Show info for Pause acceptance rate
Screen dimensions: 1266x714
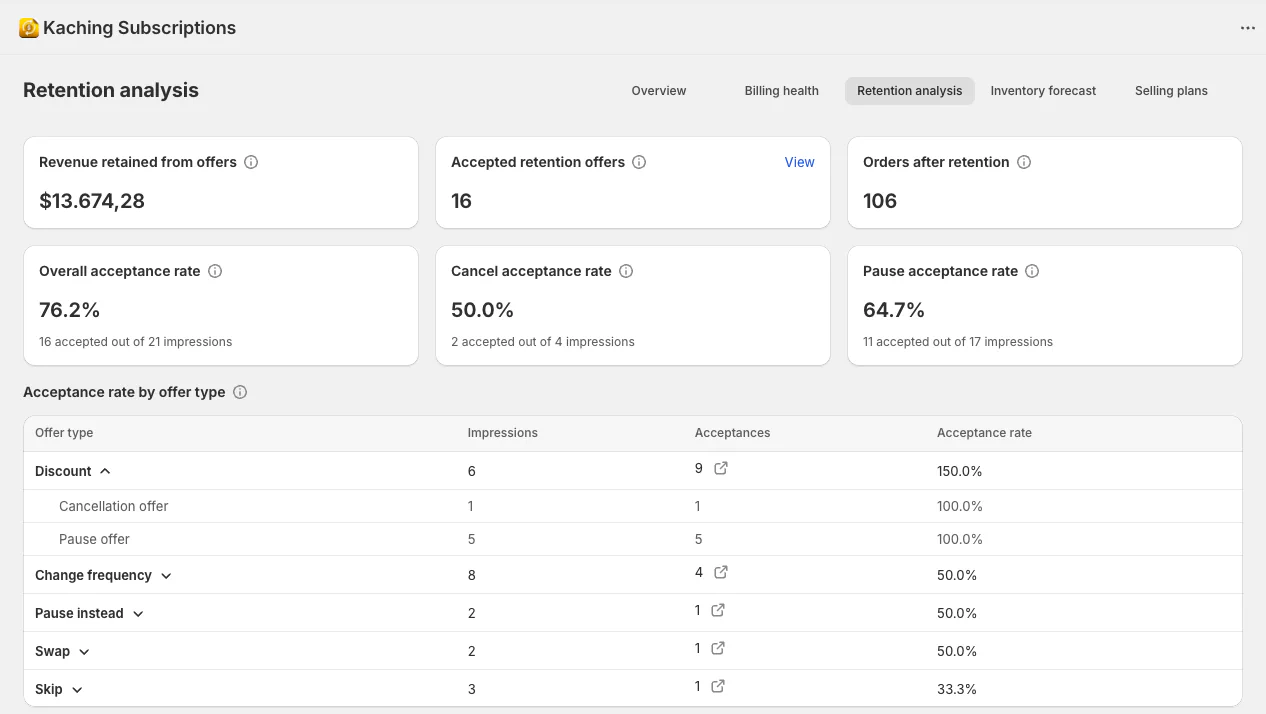[1032, 271]
